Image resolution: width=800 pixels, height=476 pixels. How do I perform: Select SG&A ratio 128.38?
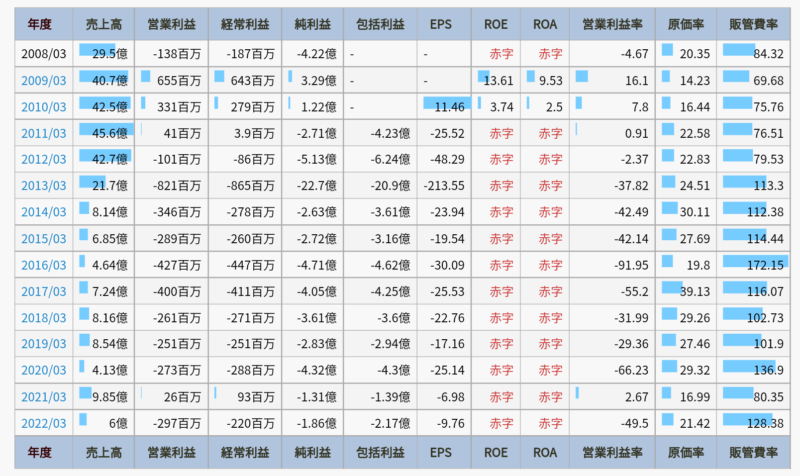pos(765,423)
